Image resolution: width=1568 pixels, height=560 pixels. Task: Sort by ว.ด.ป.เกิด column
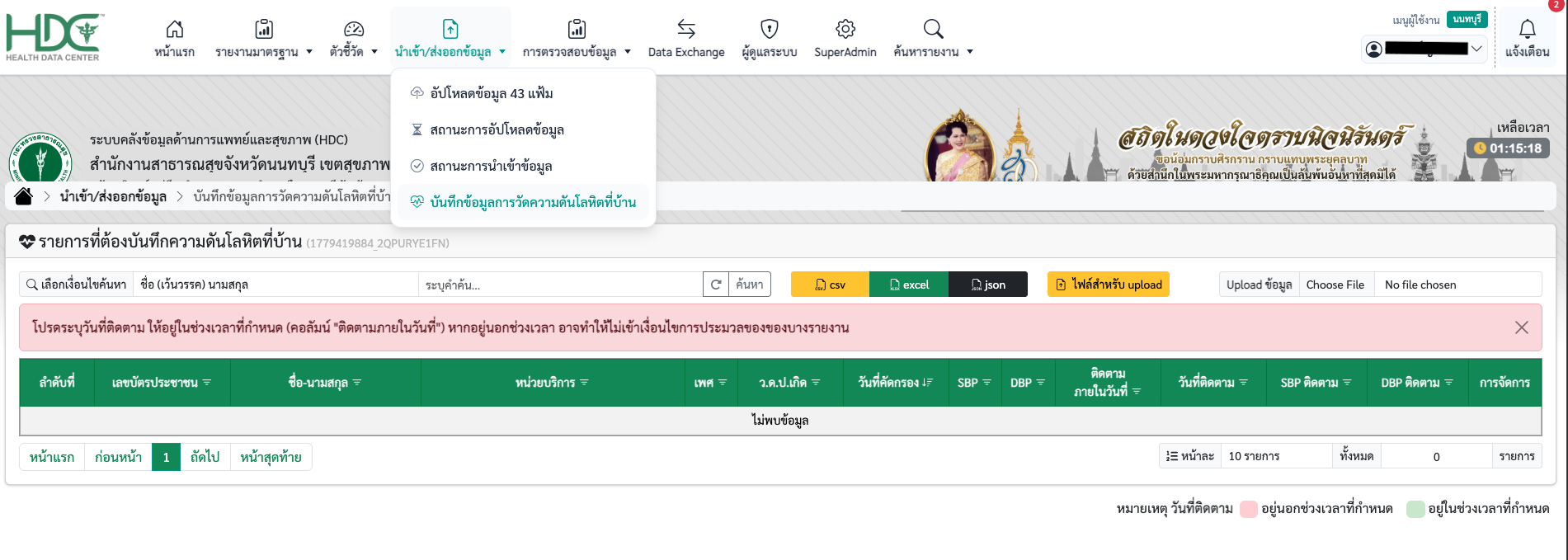(x=790, y=383)
